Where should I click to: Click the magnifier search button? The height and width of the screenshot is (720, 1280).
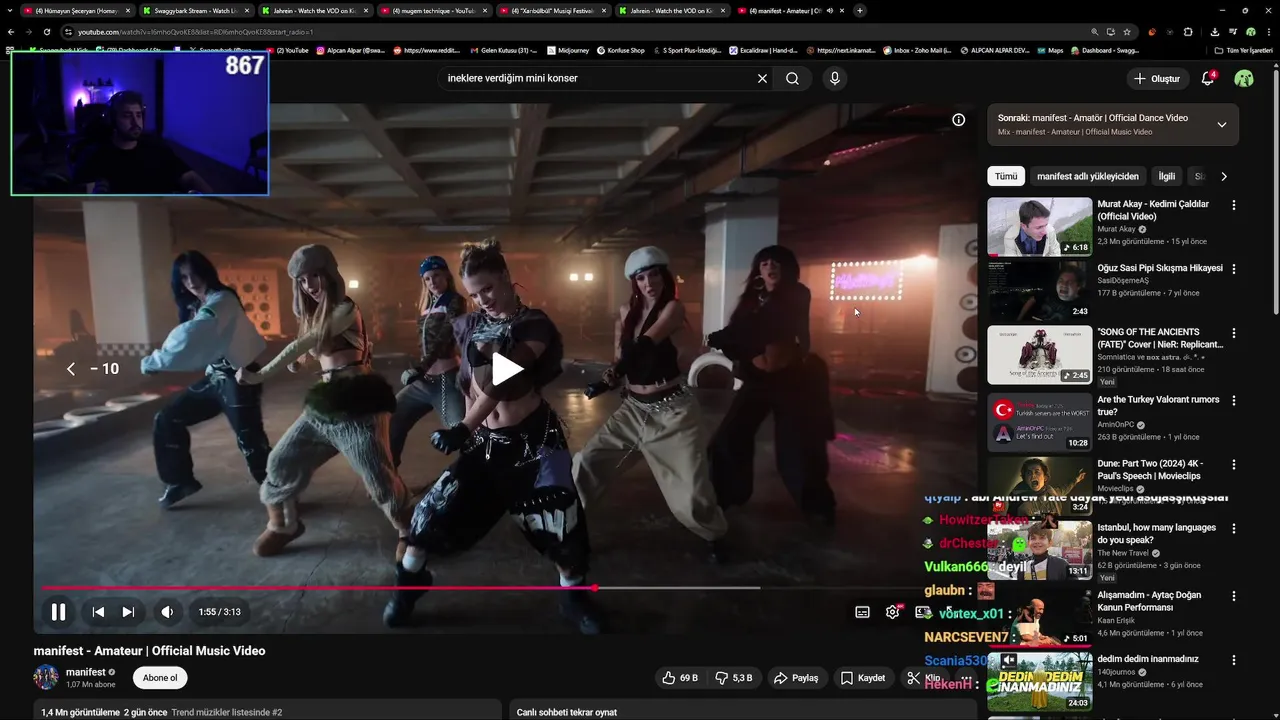pyautogui.click(x=792, y=78)
